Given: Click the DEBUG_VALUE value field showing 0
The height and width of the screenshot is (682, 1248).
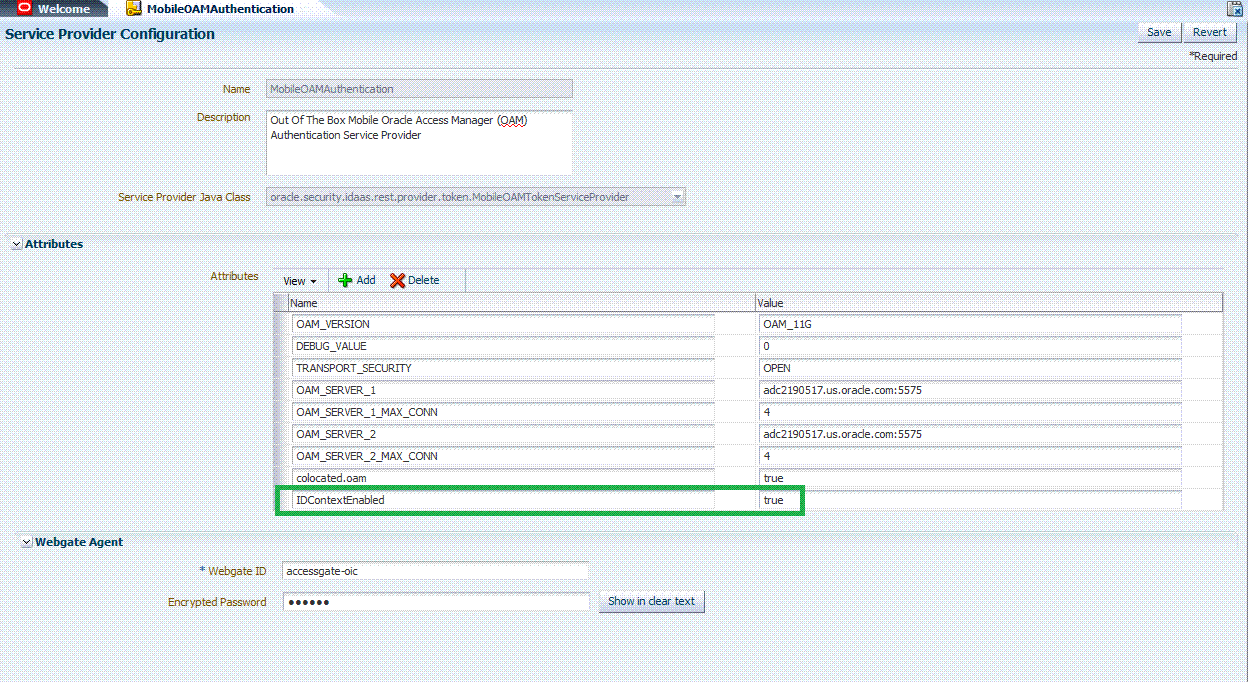Looking at the screenshot, I should pyautogui.click(x=970, y=346).
